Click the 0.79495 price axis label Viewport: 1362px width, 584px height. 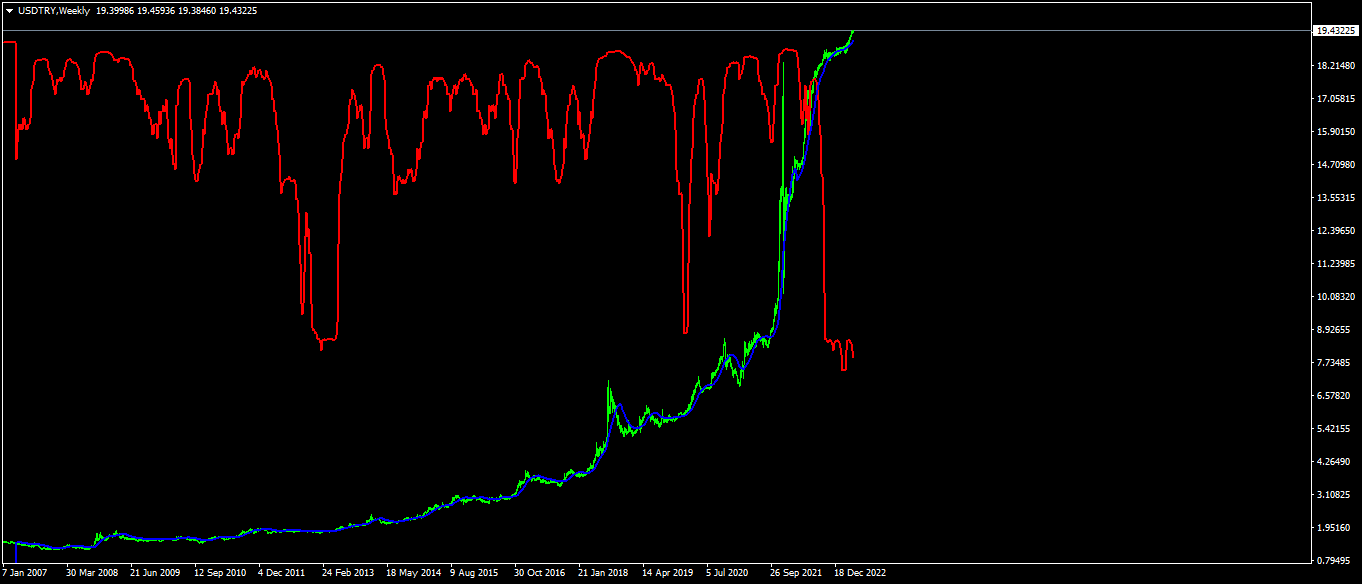point(1336,560)
